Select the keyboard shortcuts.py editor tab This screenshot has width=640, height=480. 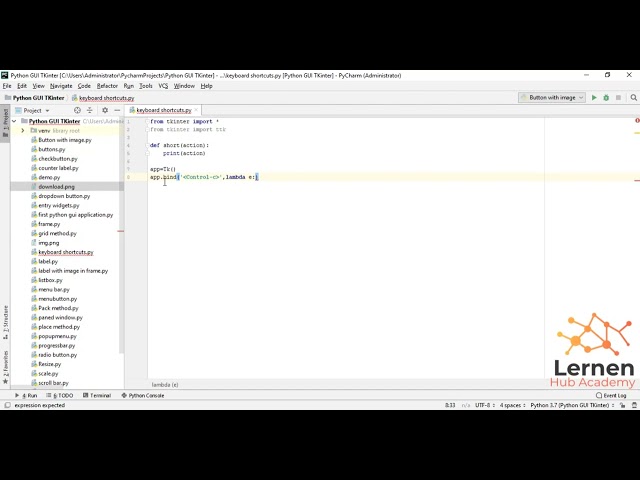(163, 110)
